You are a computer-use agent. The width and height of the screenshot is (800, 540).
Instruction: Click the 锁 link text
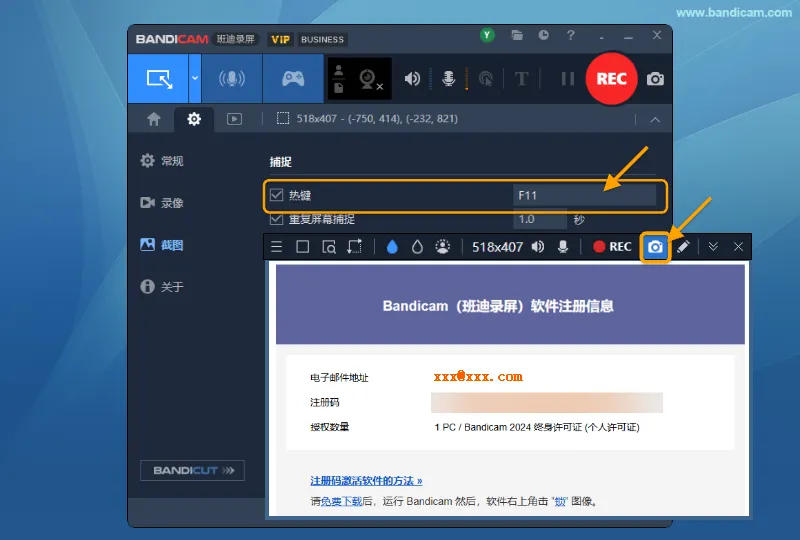[x=560, y=501]
